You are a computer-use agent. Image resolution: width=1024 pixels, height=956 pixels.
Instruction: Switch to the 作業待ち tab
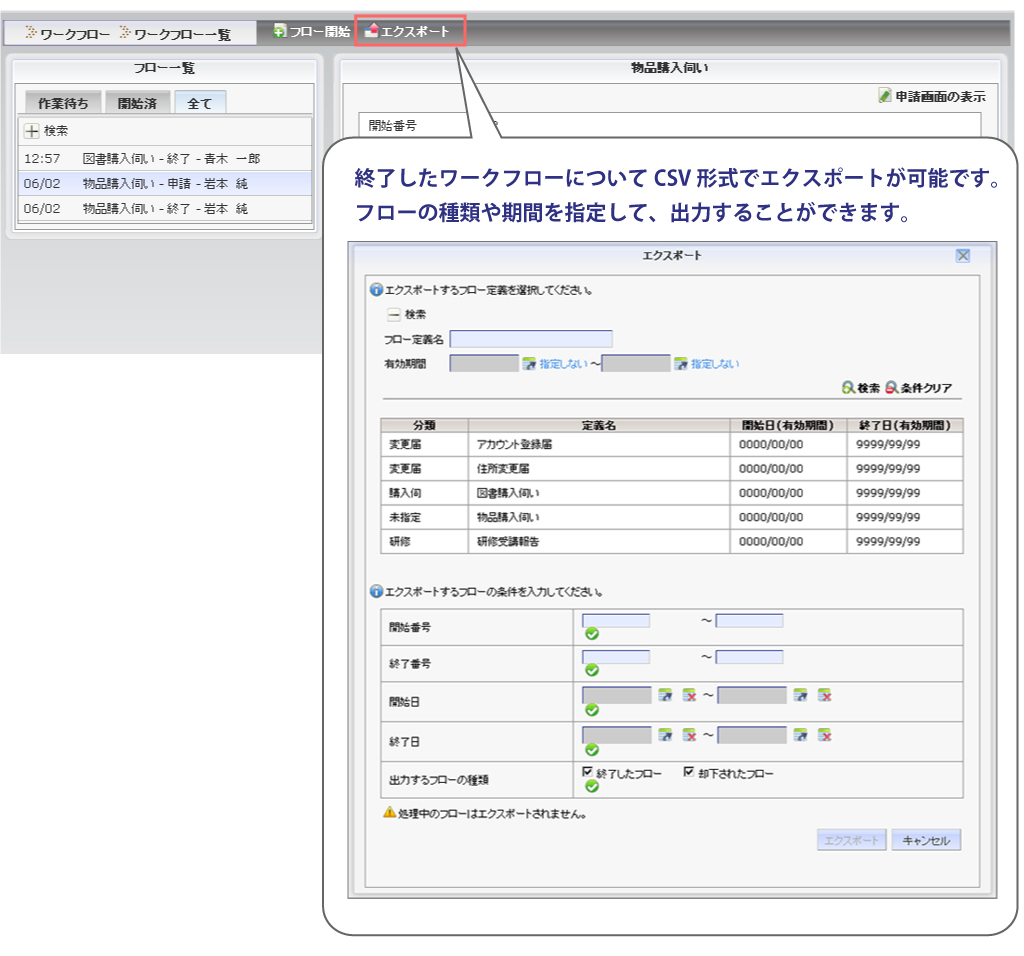(63, 103)
